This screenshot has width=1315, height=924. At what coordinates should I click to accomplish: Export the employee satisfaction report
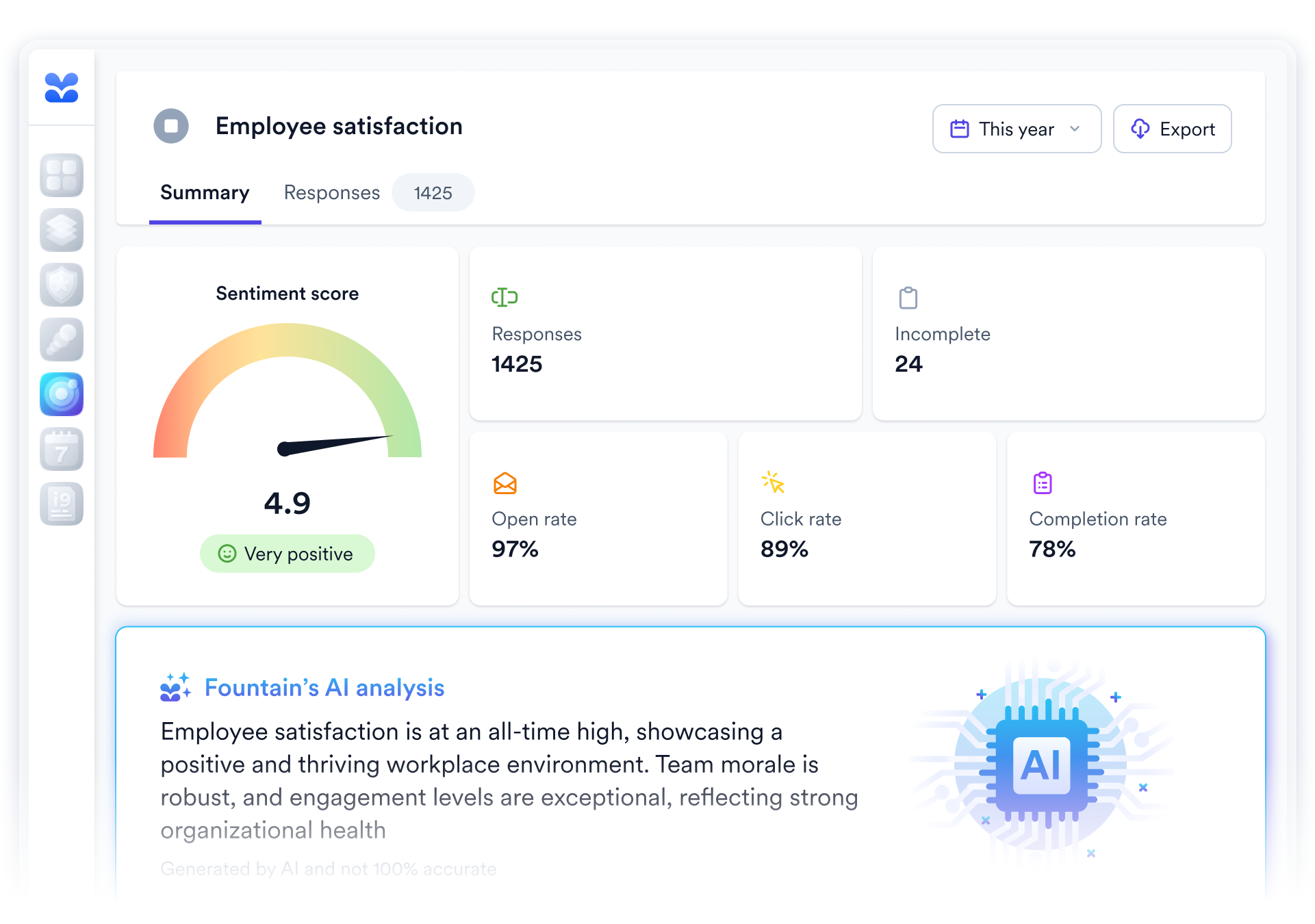[x=1172, y=129]
